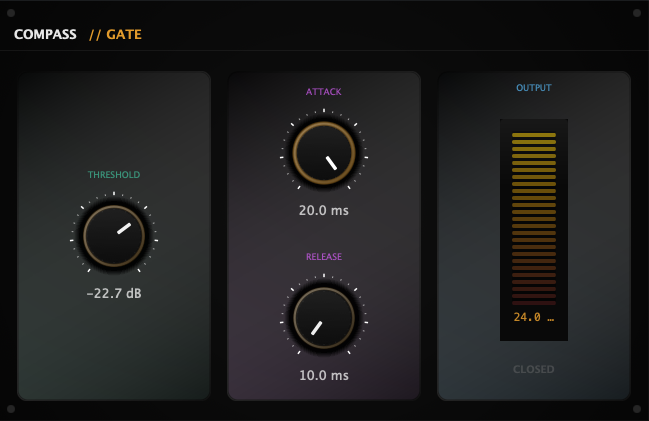Select the -22.7 dB threshold value

click(x=114, y=293)
